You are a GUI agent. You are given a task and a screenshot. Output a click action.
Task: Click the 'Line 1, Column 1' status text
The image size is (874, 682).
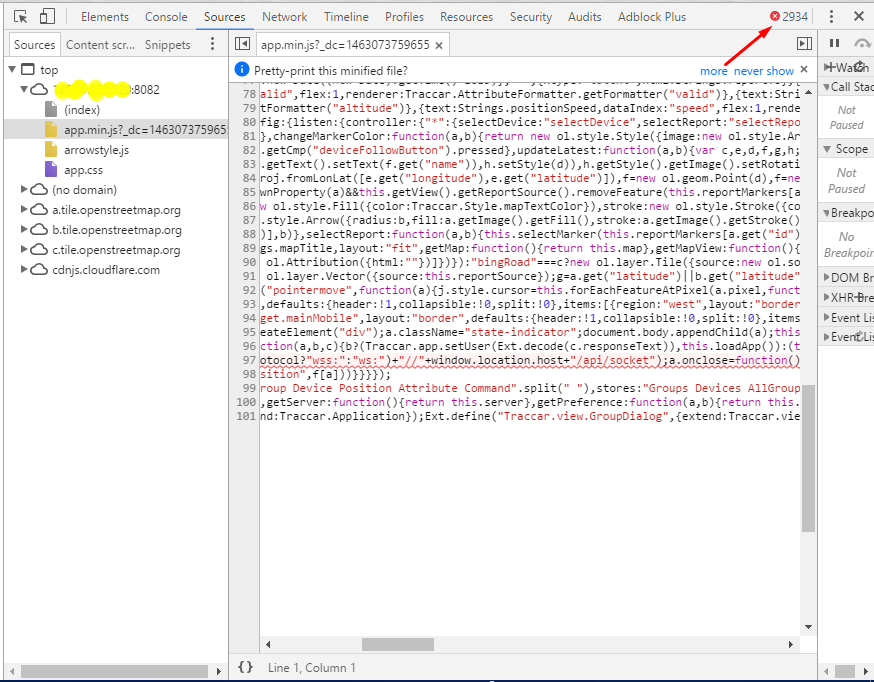(312, 668)
